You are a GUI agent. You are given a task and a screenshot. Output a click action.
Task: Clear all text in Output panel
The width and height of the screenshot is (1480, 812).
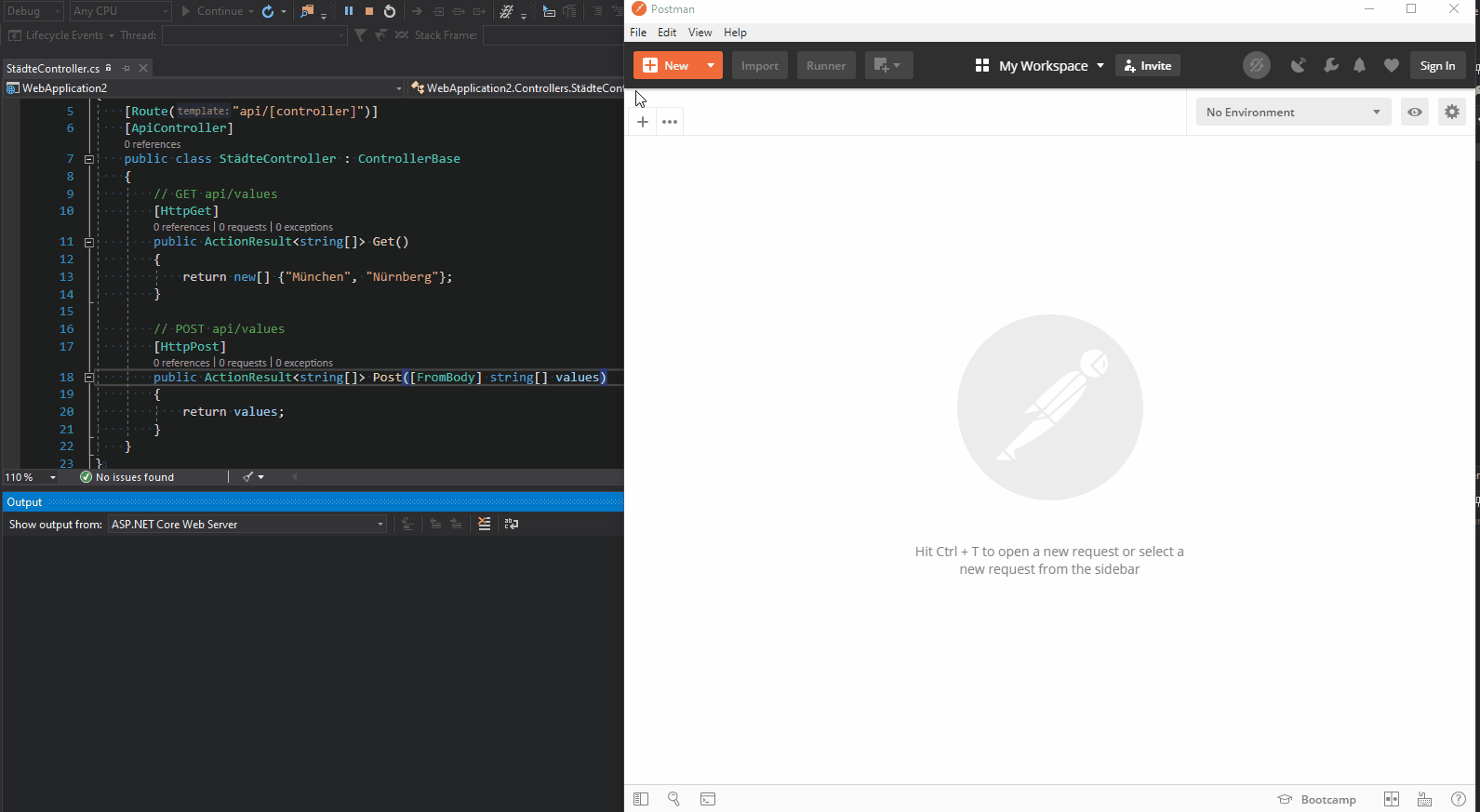(x=485, y=524)
